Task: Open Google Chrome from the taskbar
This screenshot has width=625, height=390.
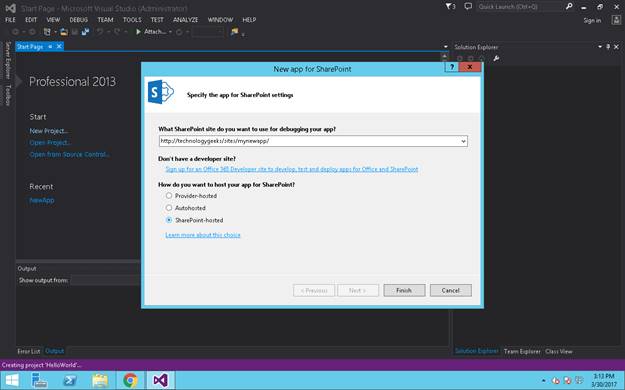Action: pos(130,380)
